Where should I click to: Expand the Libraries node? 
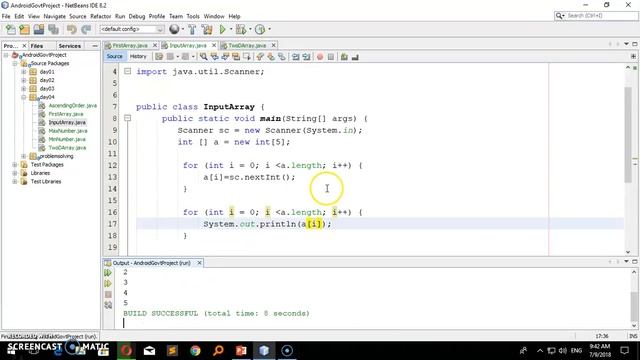point(15,173)
